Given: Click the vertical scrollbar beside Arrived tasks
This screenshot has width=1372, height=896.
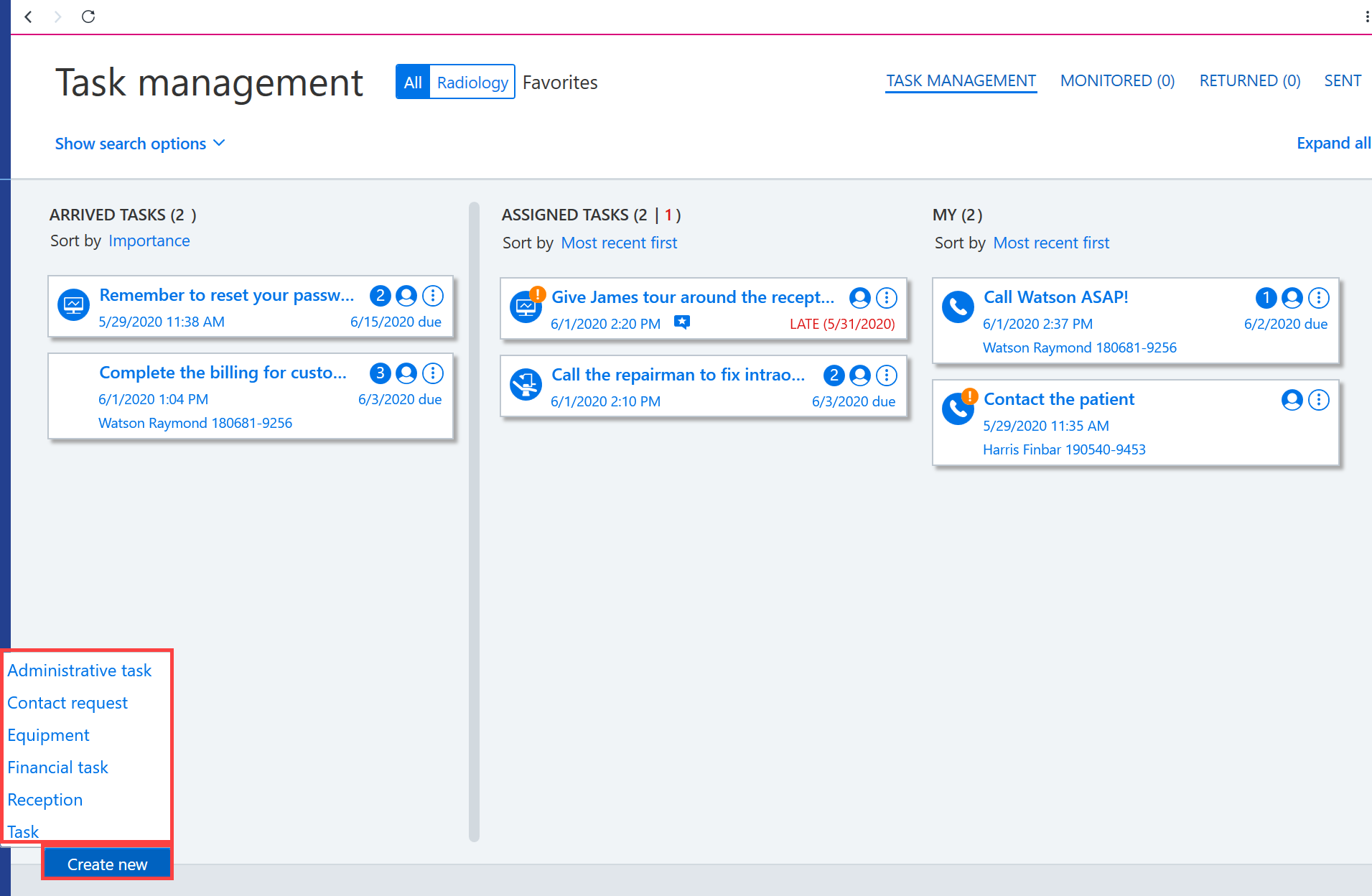Looking at the screenshot, I should 474,522.
